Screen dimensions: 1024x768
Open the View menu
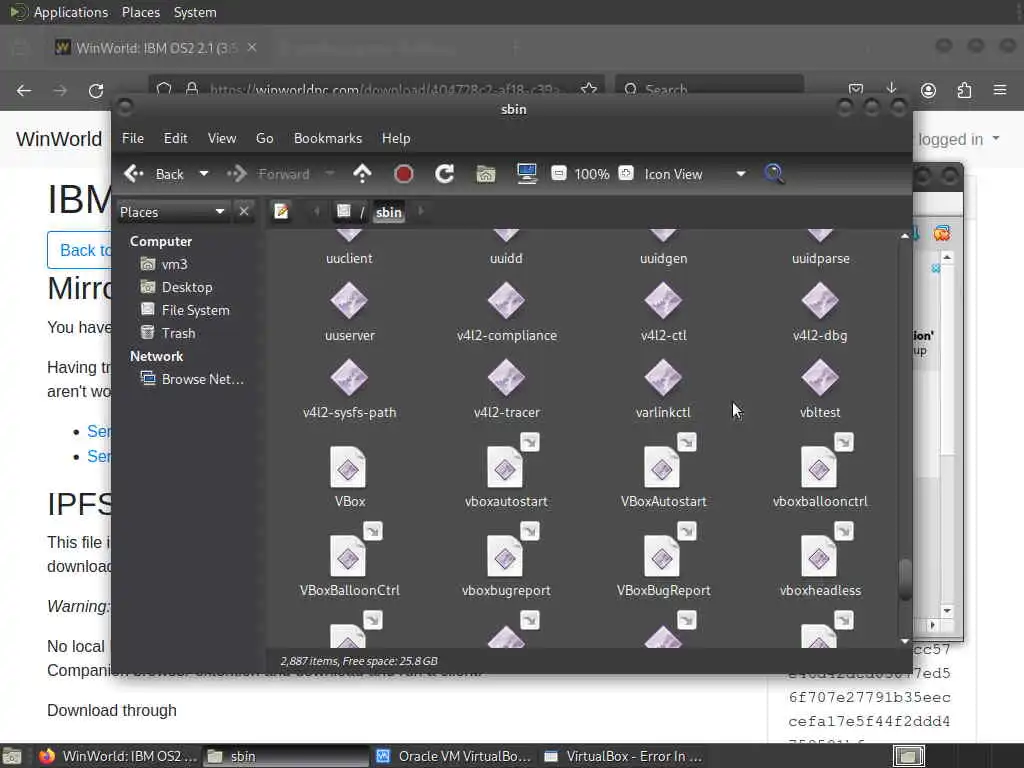coord(221,138)
